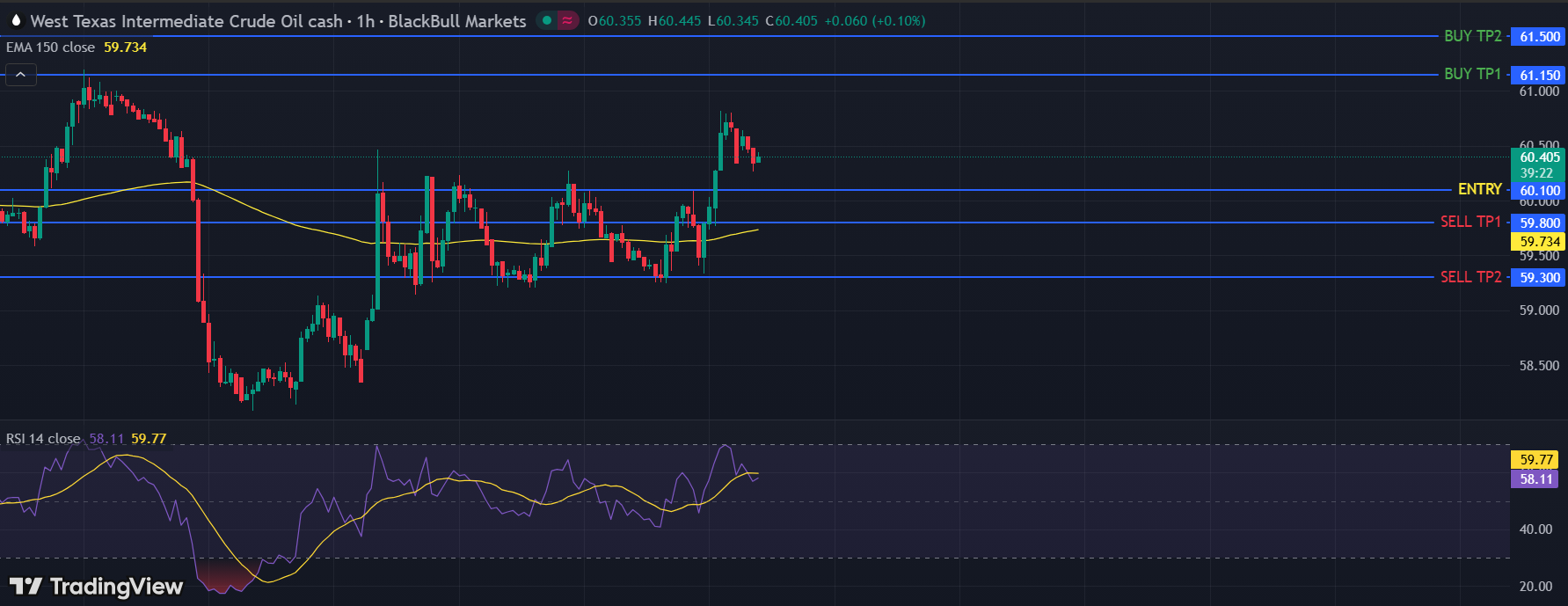Click the pink approximate-data indicator icon
Screen dimensions: 1568x606
[x=567, y=20]
